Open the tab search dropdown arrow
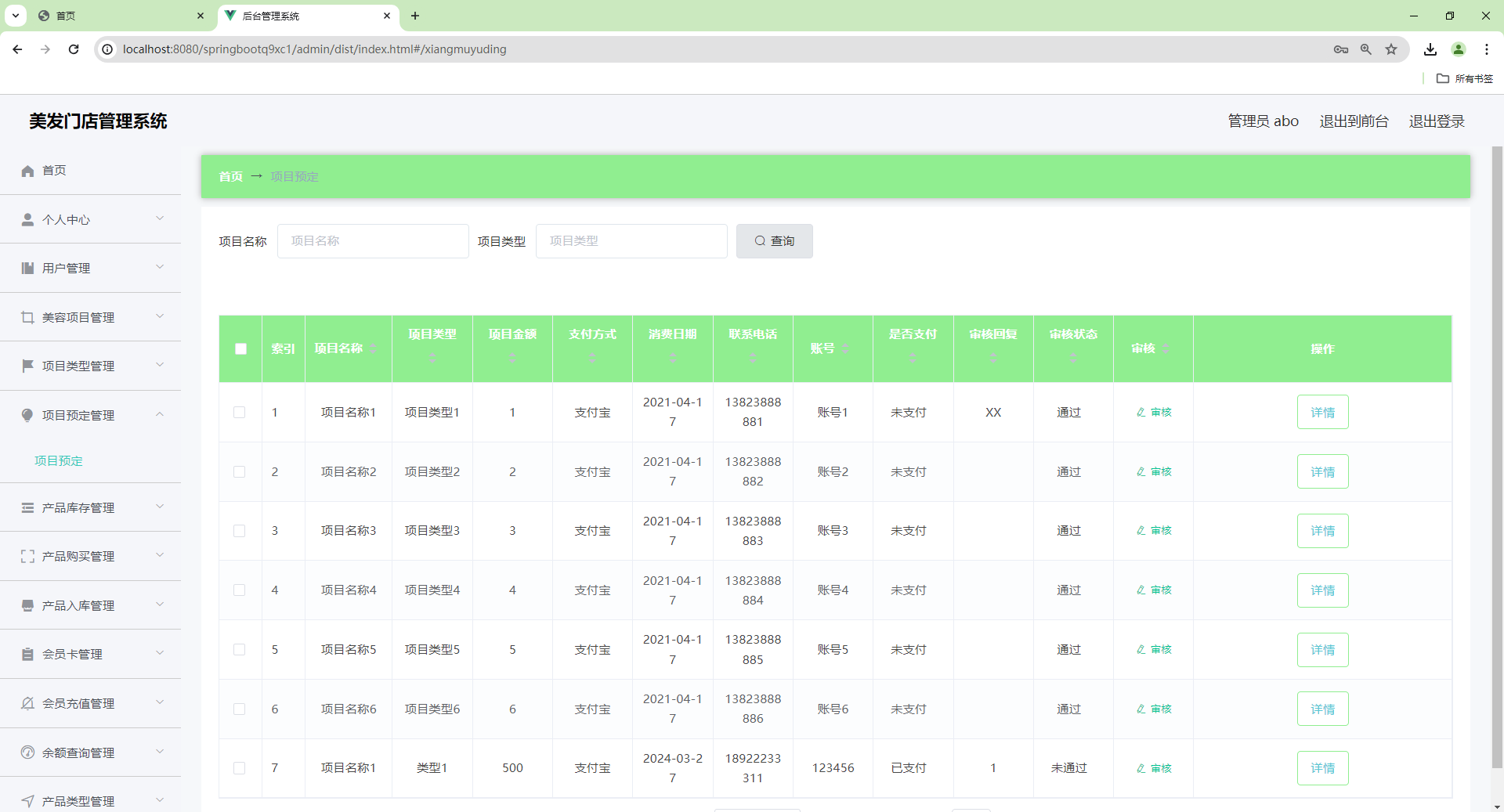Screen dimensions: 1504x812 [15, 16]
